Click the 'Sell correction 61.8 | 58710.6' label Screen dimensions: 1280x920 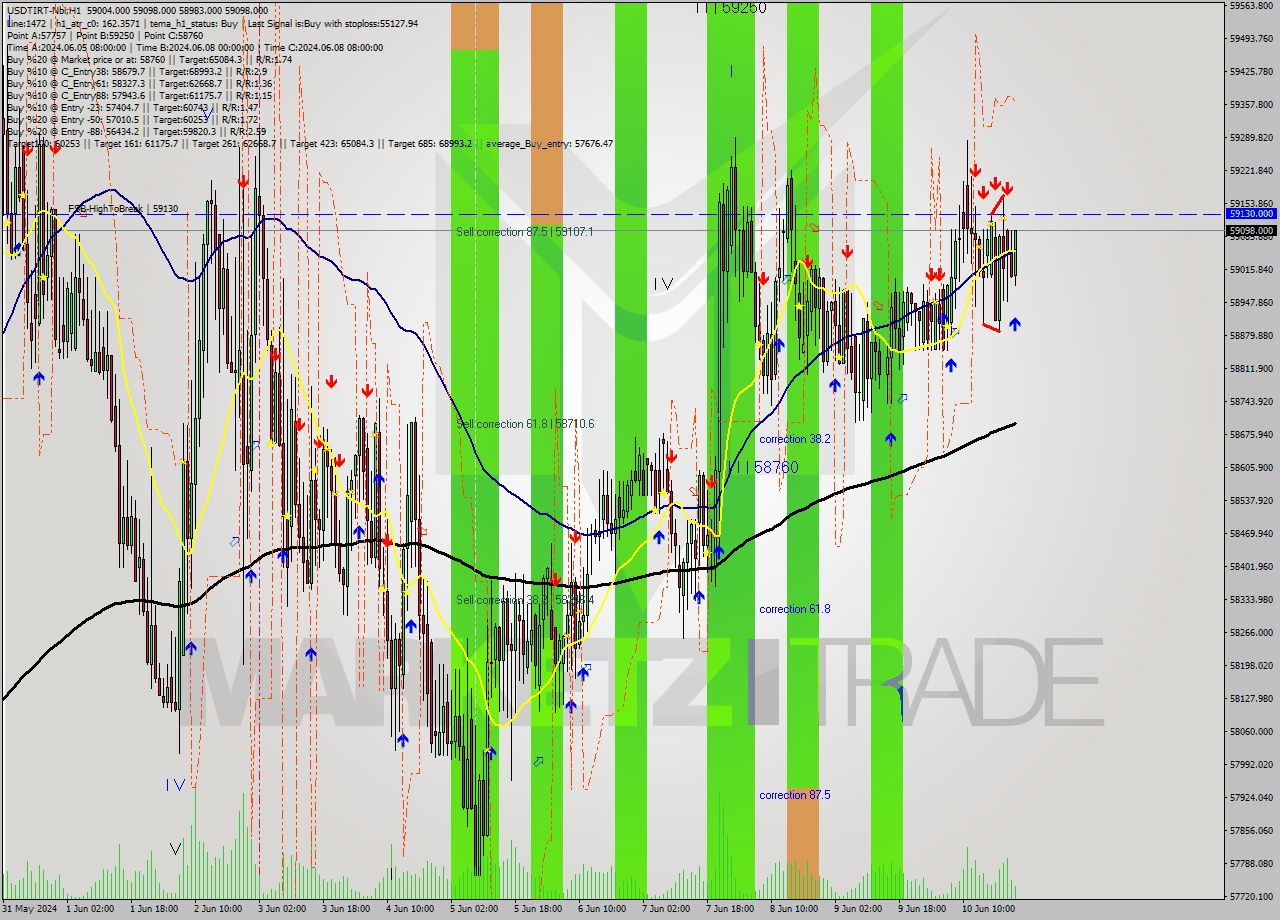click(525, 424)
